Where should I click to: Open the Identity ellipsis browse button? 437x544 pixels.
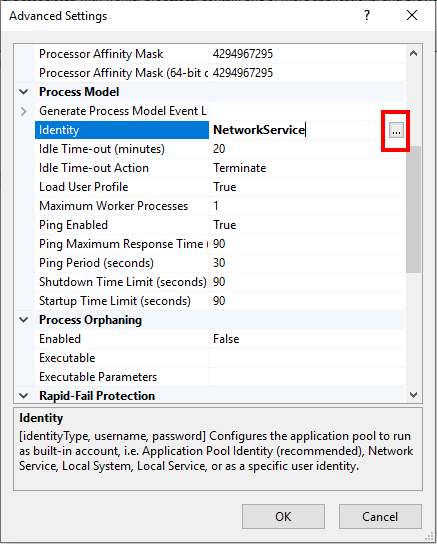[x=396, y=130]
